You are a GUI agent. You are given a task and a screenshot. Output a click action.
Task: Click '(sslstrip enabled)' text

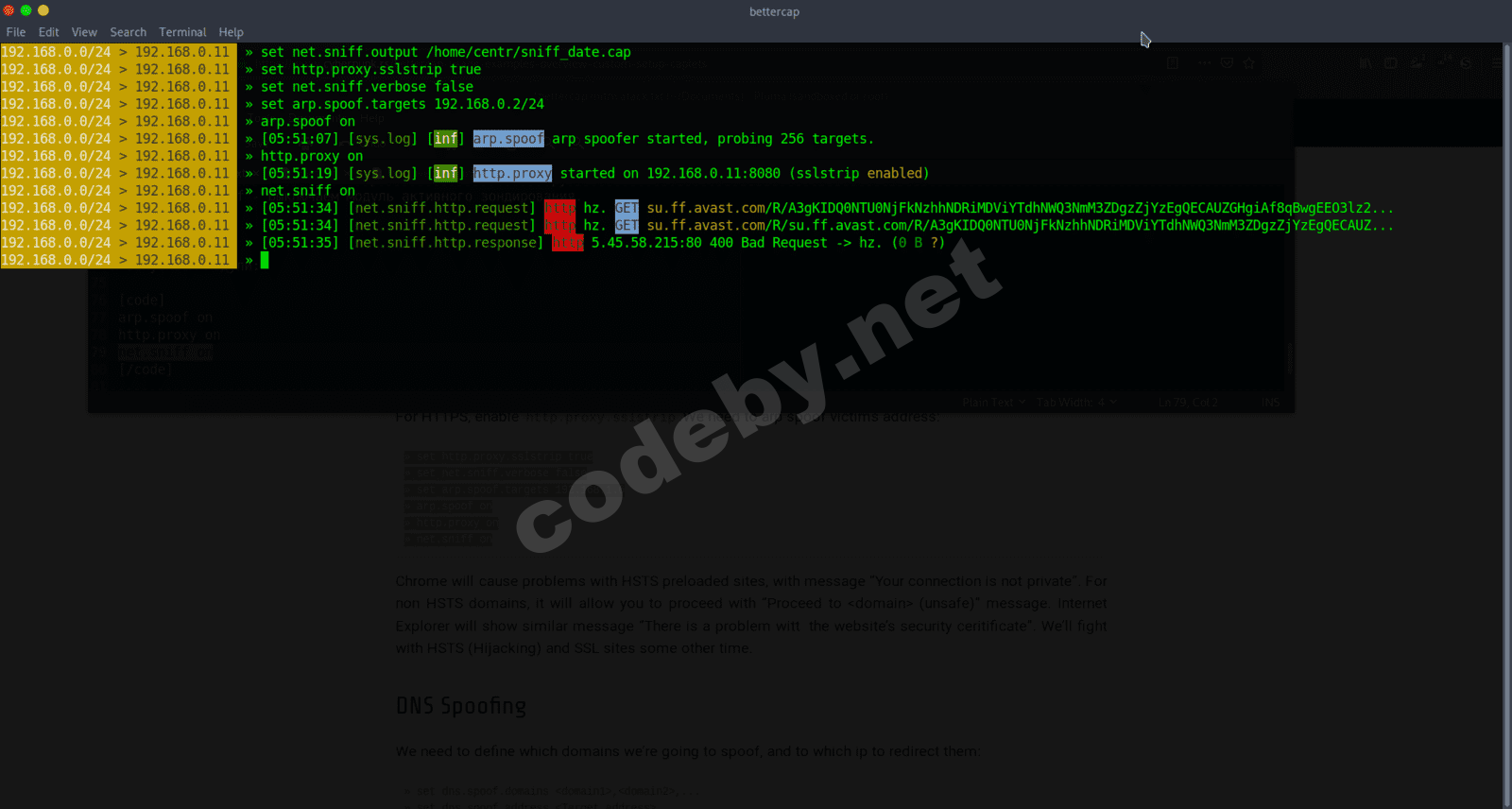(859, 173)
